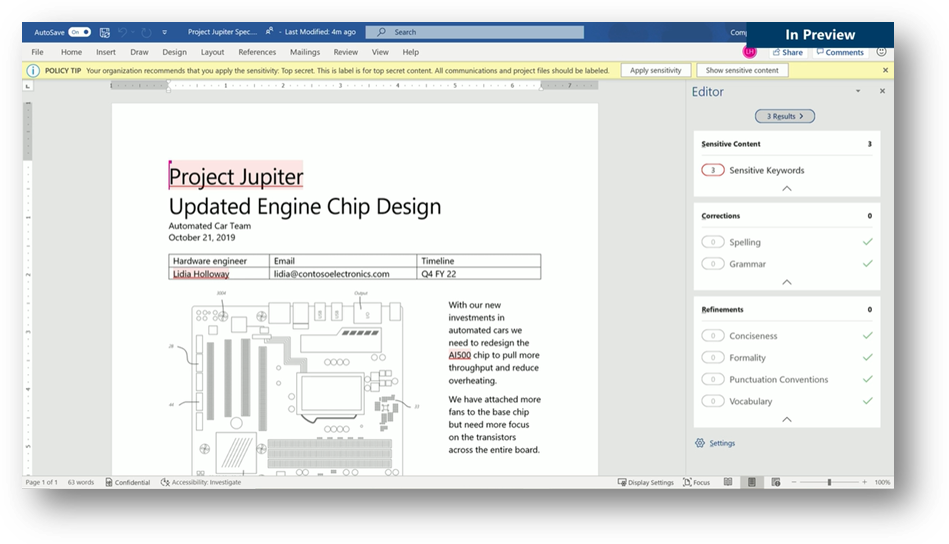The width and height of the screenshot is (949, 544).
Task: Select the Grammar correction row
Action: 787,264
